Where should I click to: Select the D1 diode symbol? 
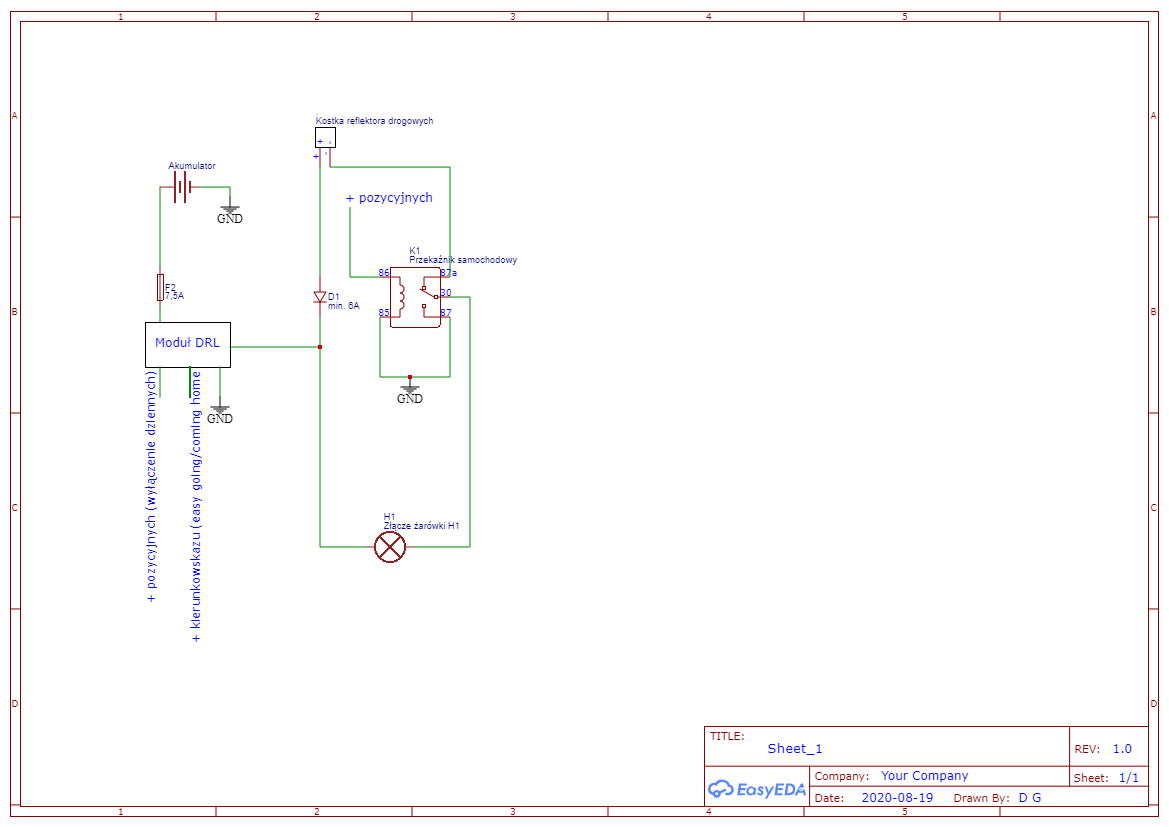320,297
